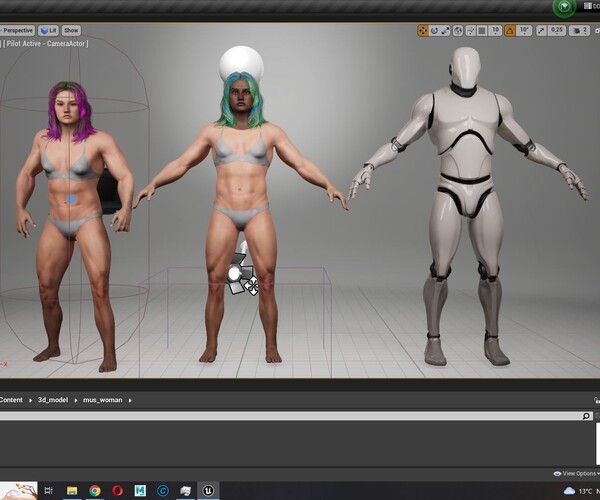Toggle world/local coordinate system globe icon
The image size is (600, 500).
click(458, 31)
